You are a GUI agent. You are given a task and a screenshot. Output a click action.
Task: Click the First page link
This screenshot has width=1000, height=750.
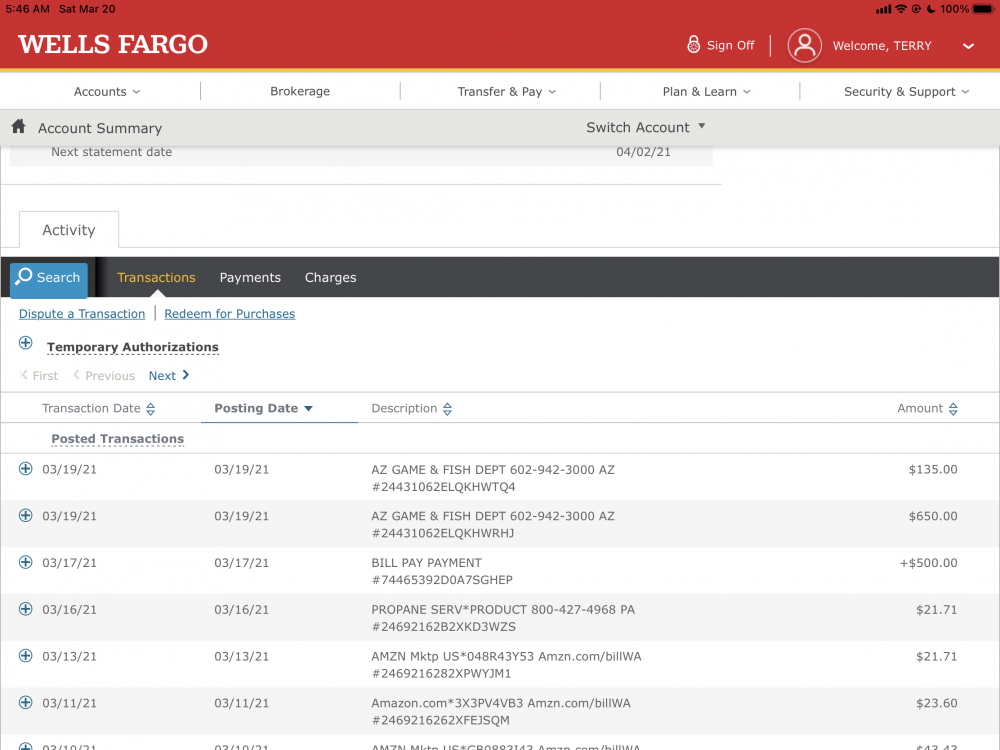pos(40,376)
